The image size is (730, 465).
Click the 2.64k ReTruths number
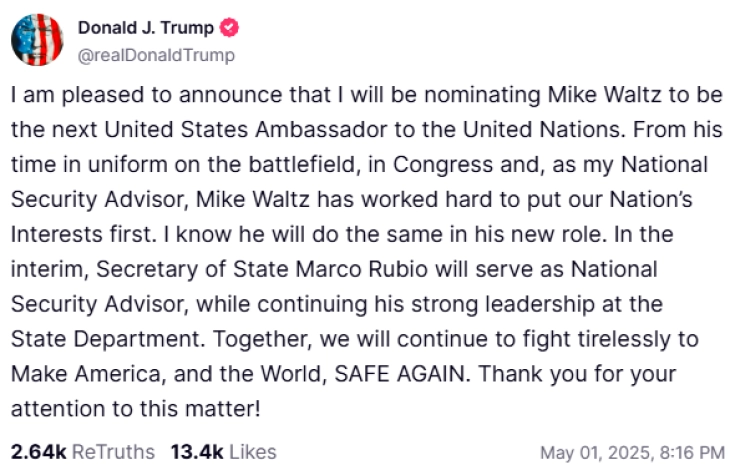tap(38, 451)
